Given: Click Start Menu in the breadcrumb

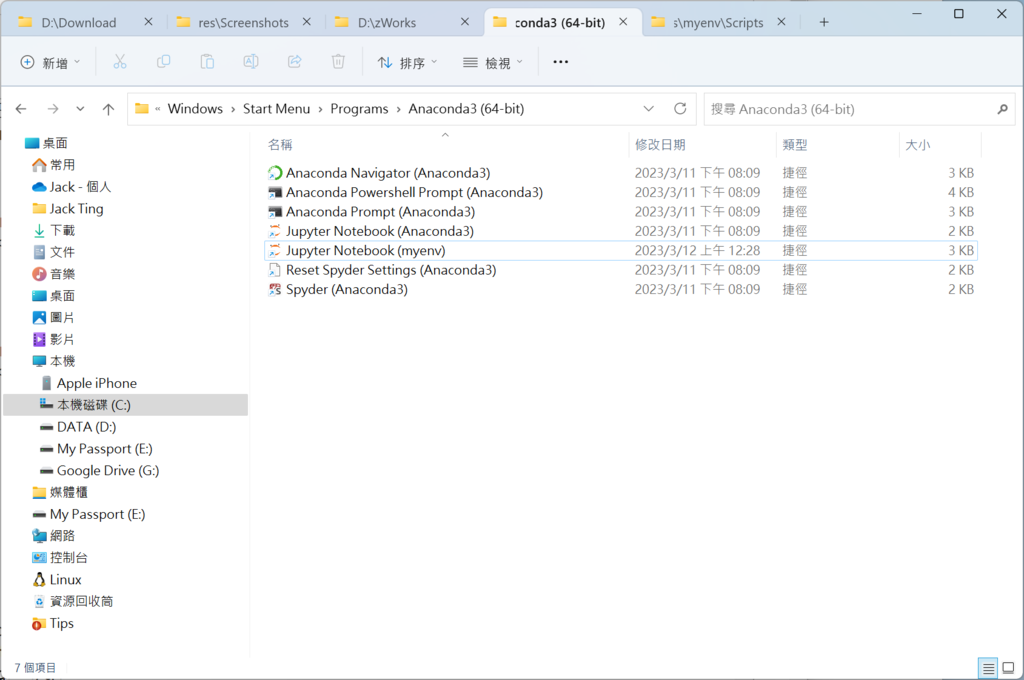Looking at the screenshot, I should coord(276,109).
